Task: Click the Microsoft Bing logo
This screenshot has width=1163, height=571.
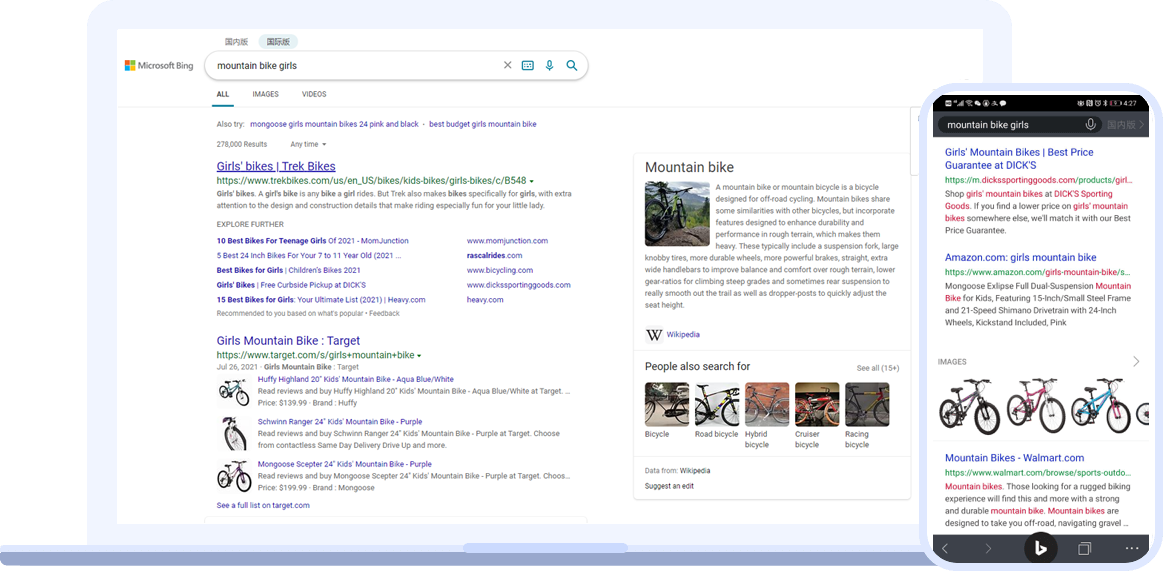Action: pyautogui.click(x=159, y=66)
